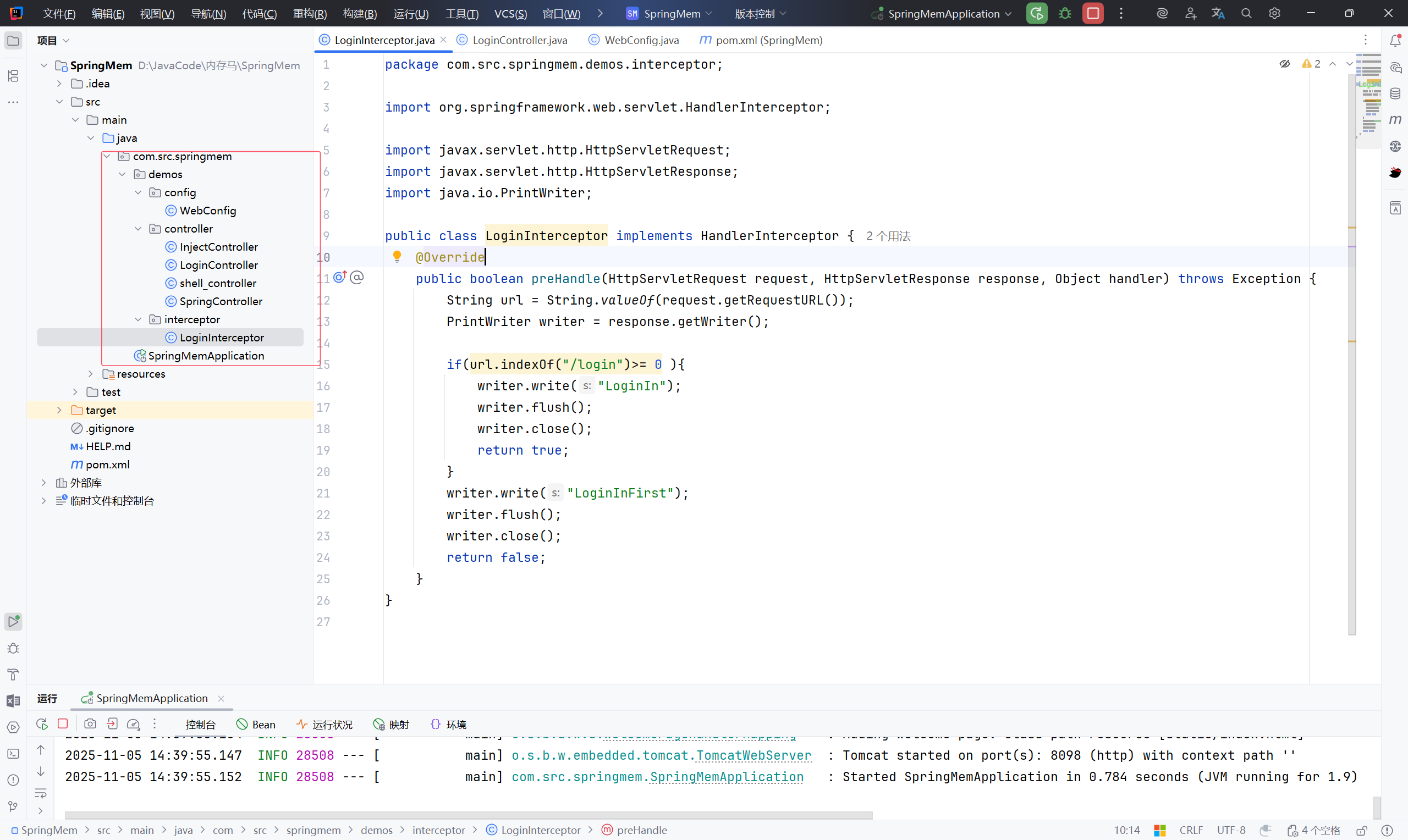Toggle soft-wrap in the run console
This screenshot has height=840, width=1408.
[x=41, y=793]
